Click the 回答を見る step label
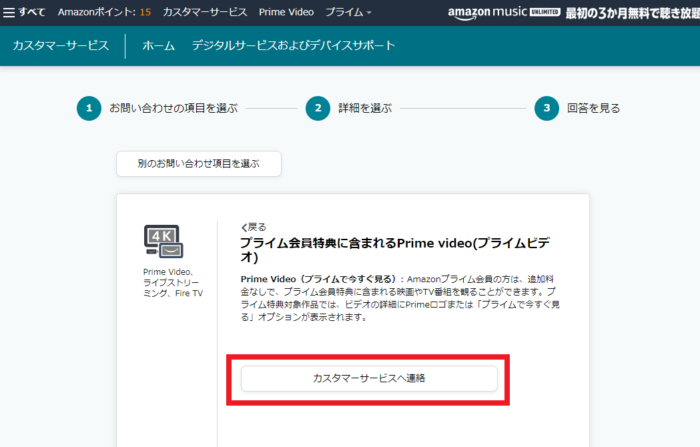 coord(593,108)
